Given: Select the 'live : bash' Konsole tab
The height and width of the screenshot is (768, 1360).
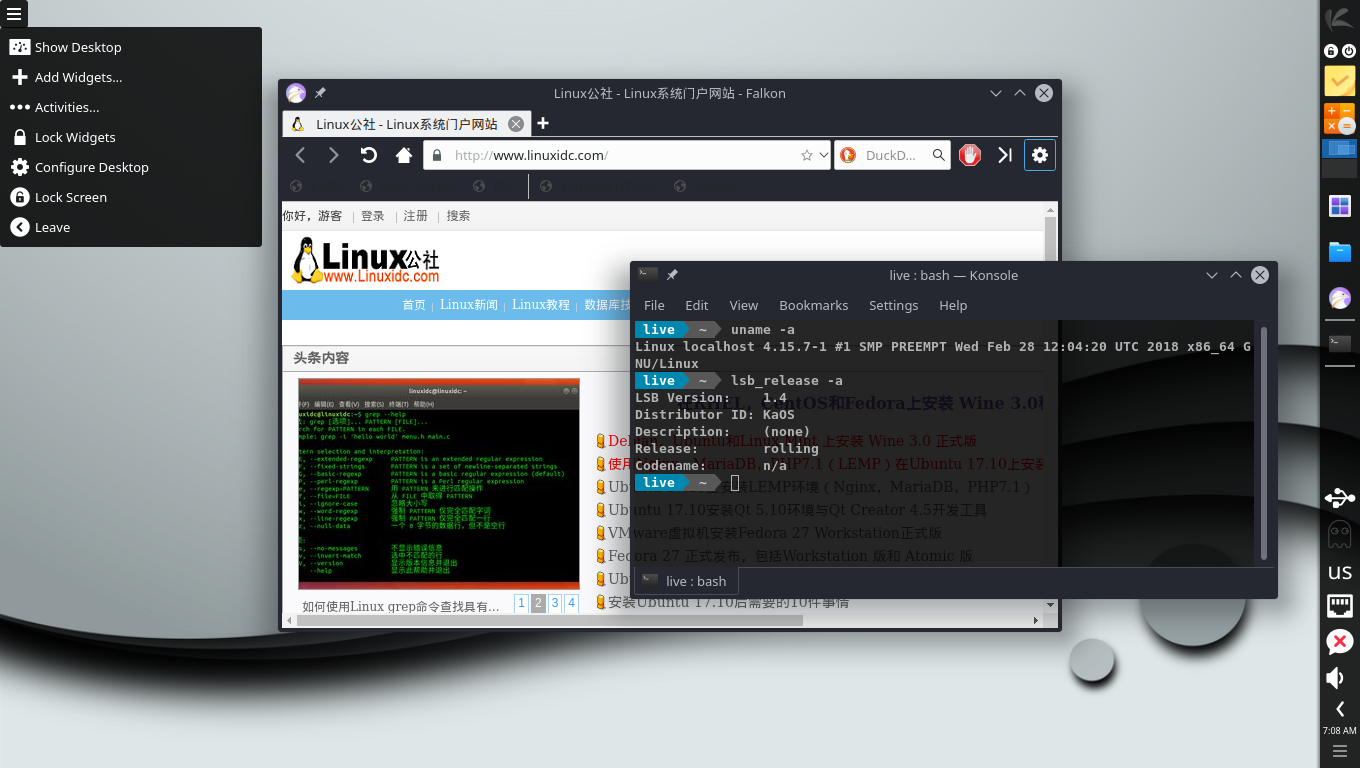Looking at the screenshot, I should pyautogui.click(x=685, y=581).
